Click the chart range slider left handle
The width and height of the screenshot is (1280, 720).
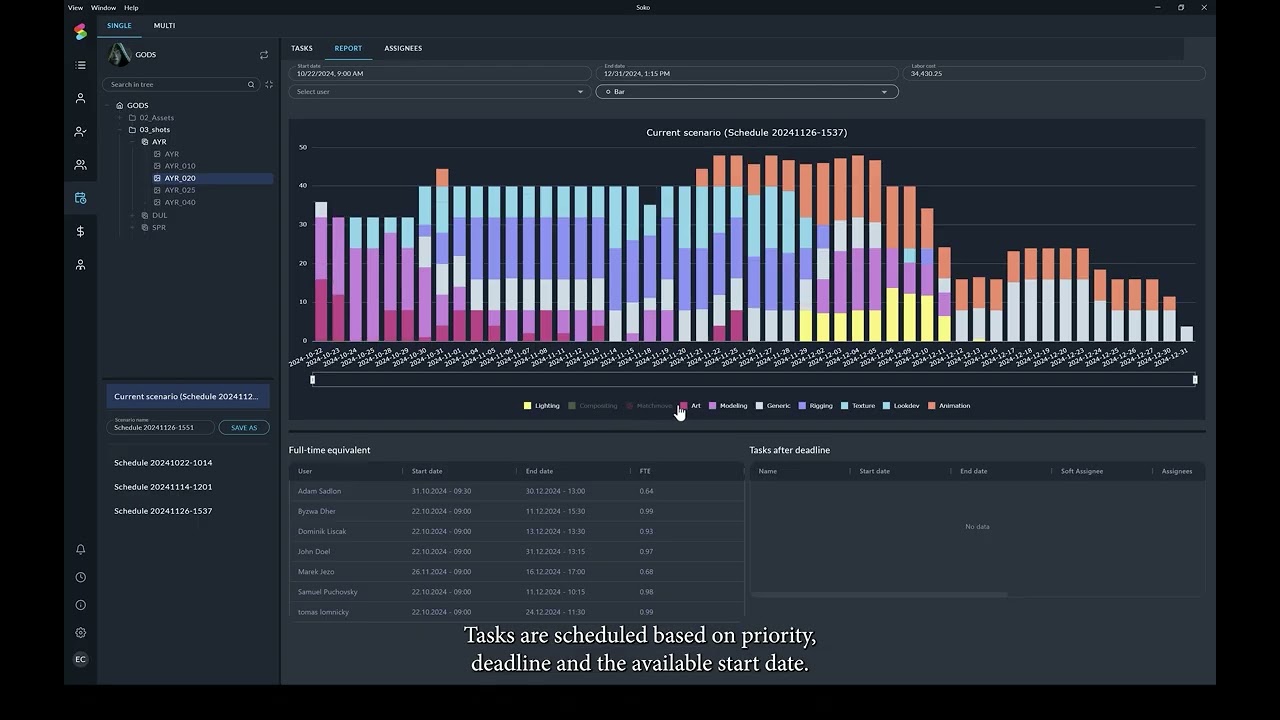tap(313, 380)
